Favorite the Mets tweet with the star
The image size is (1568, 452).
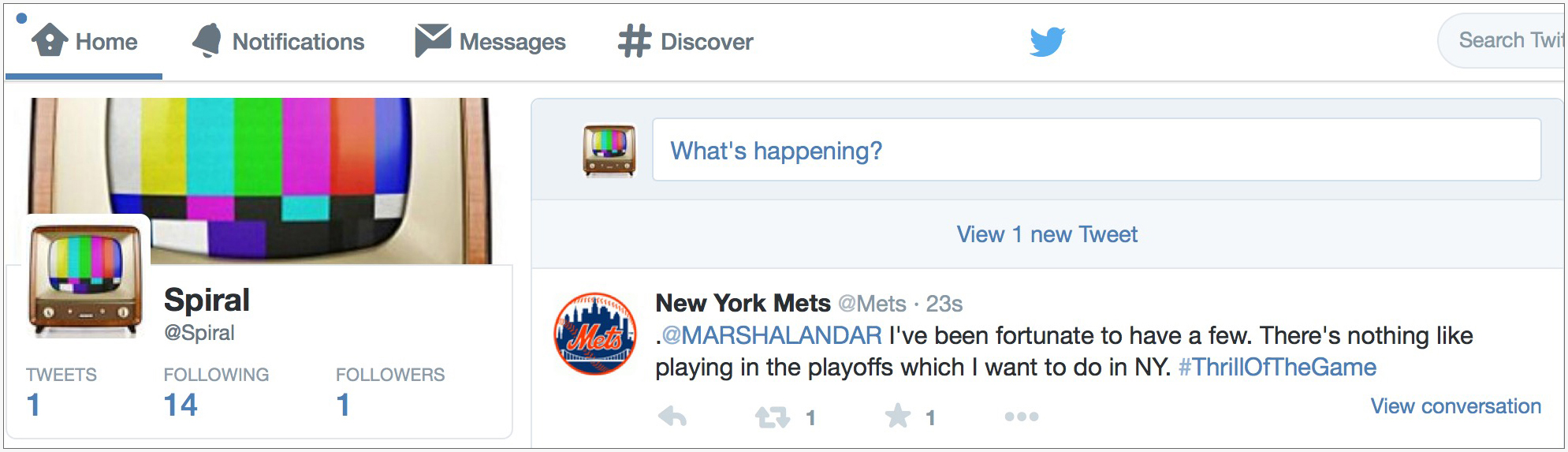tap(898, 416)
